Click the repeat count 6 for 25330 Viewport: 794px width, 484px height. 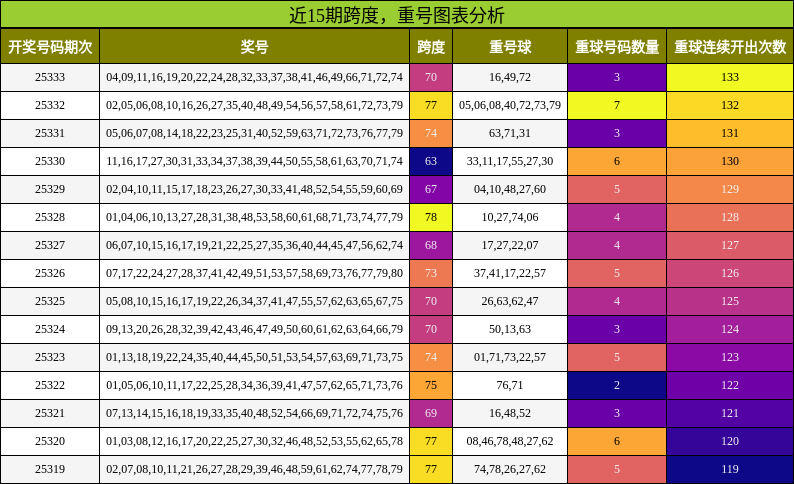[x=617, y=162]
